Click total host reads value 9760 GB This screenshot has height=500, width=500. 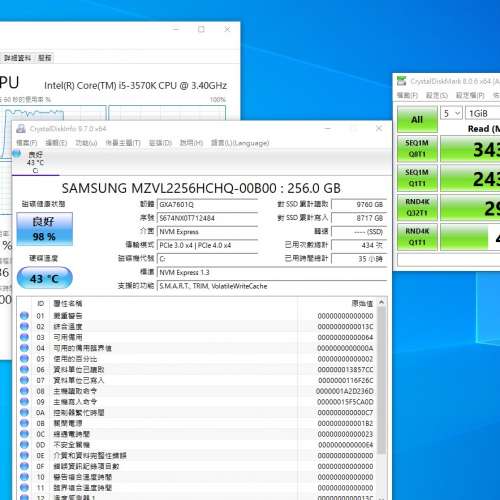(359, 204)
